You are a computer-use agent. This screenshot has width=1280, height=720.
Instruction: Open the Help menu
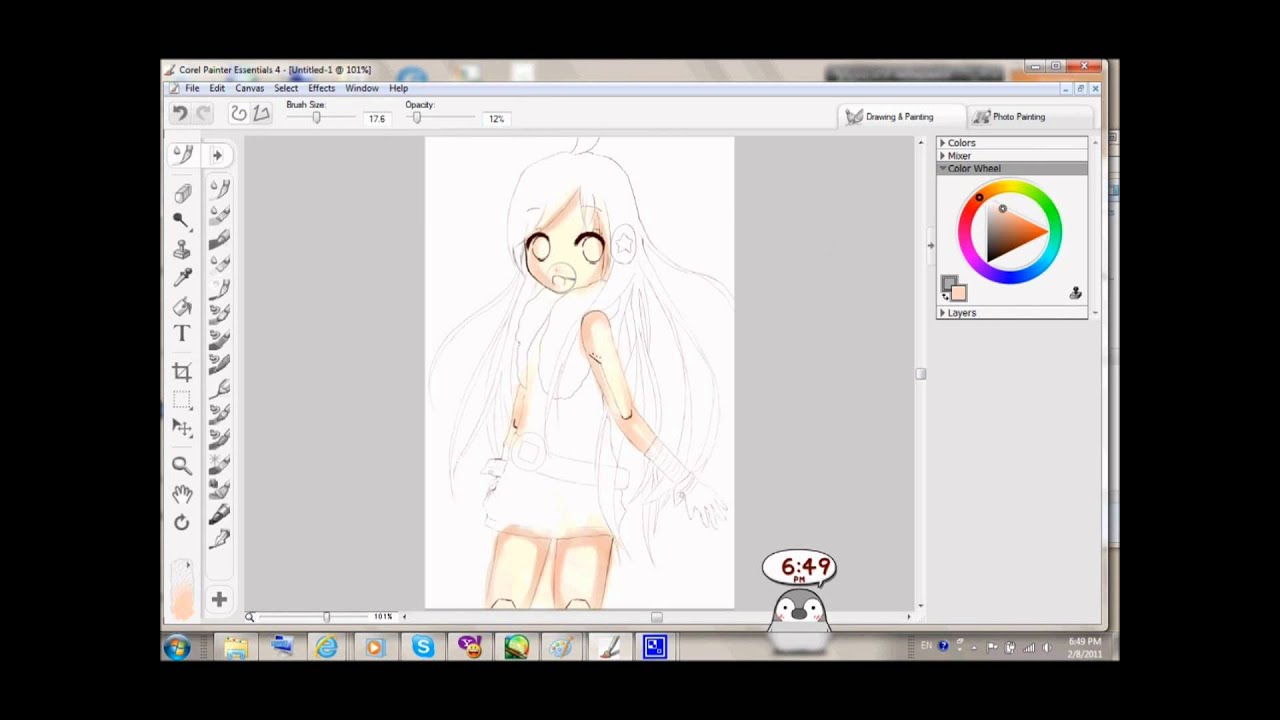tap(399, 88)
